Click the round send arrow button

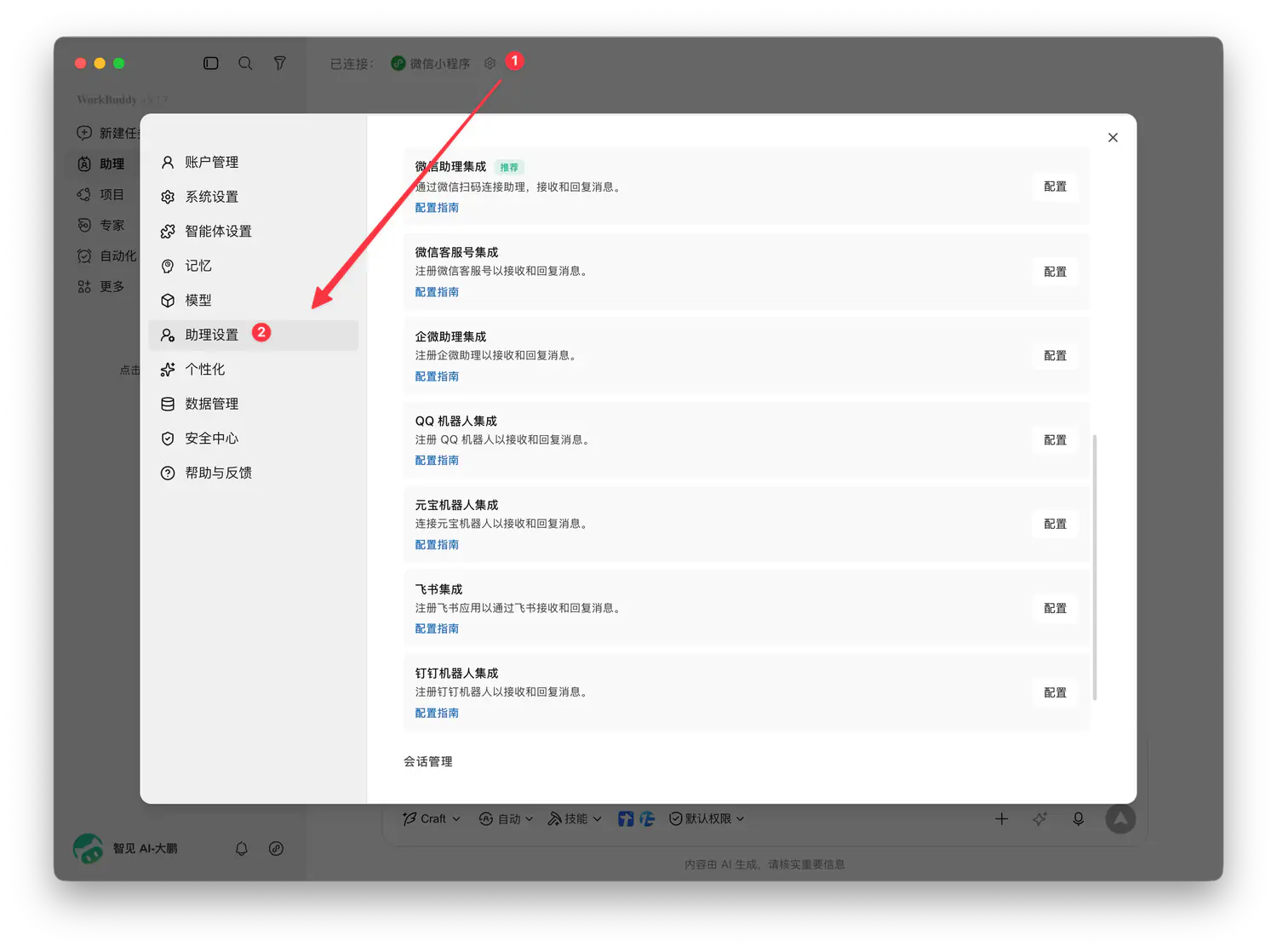1120,818
